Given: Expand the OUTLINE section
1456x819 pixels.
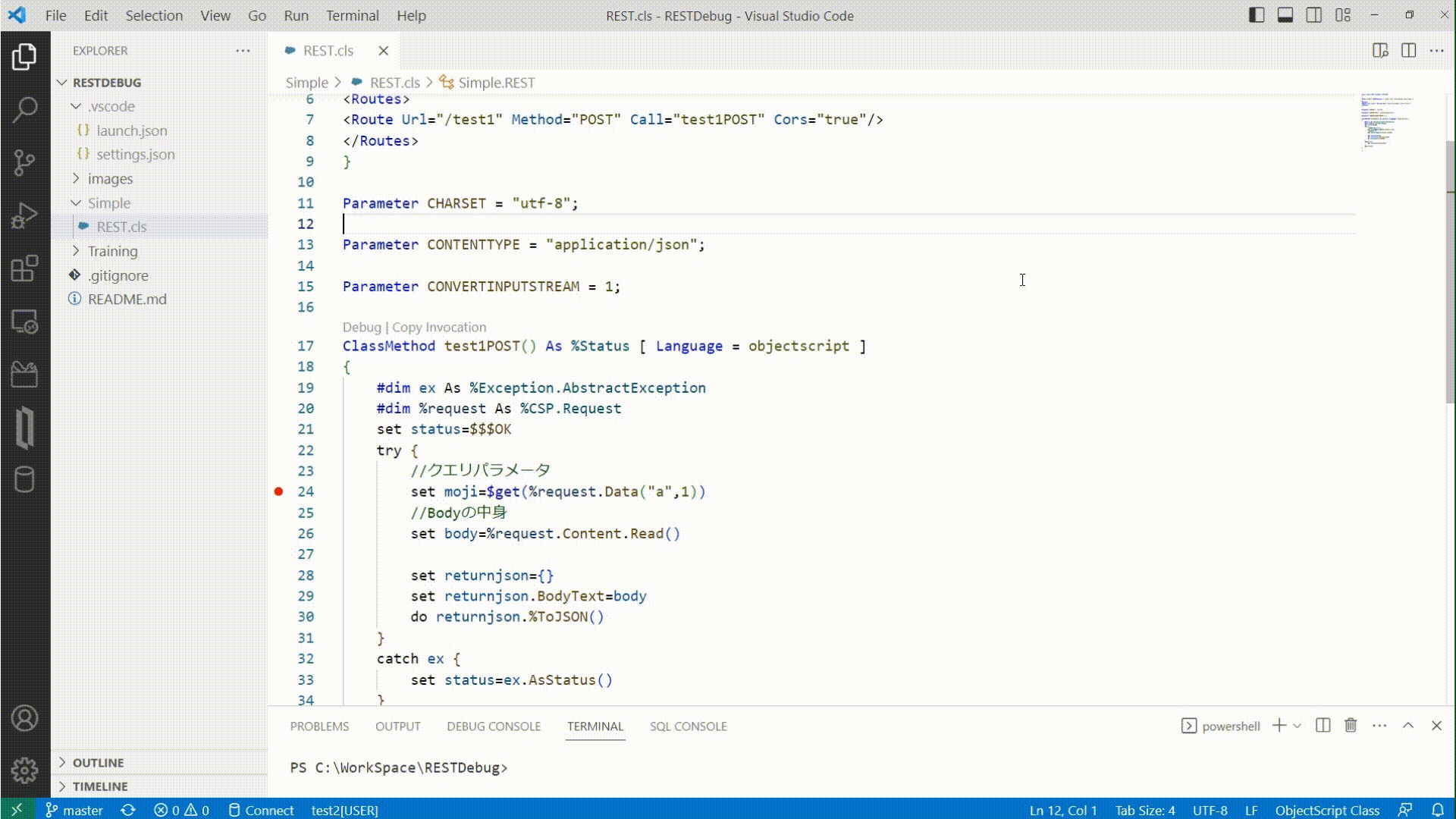Looking at the screenshot, I should (x=98, y=762).
